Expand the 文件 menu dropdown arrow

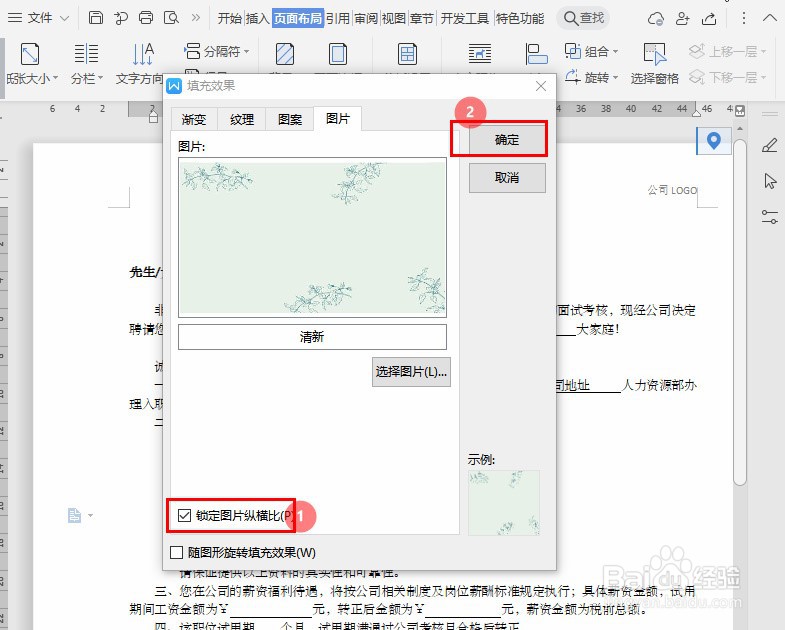coord(65,19)
